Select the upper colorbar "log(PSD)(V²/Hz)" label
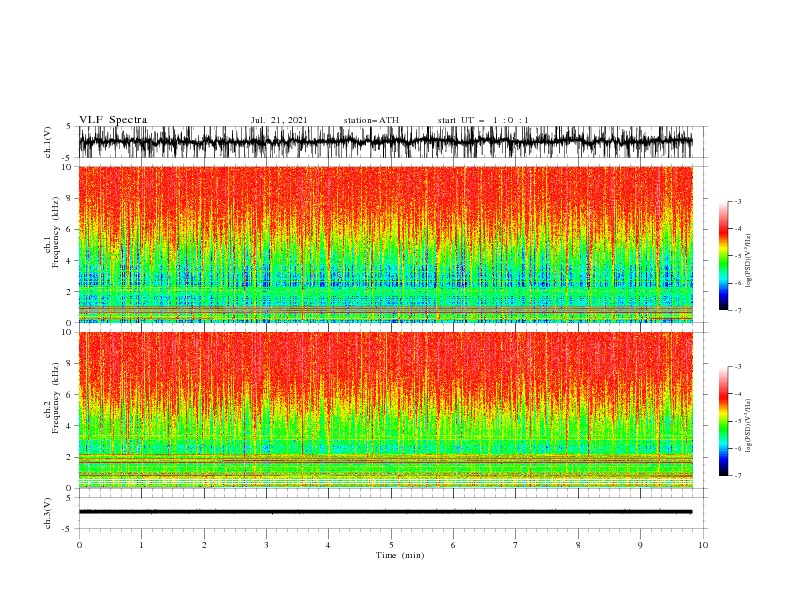 (748, 261)
